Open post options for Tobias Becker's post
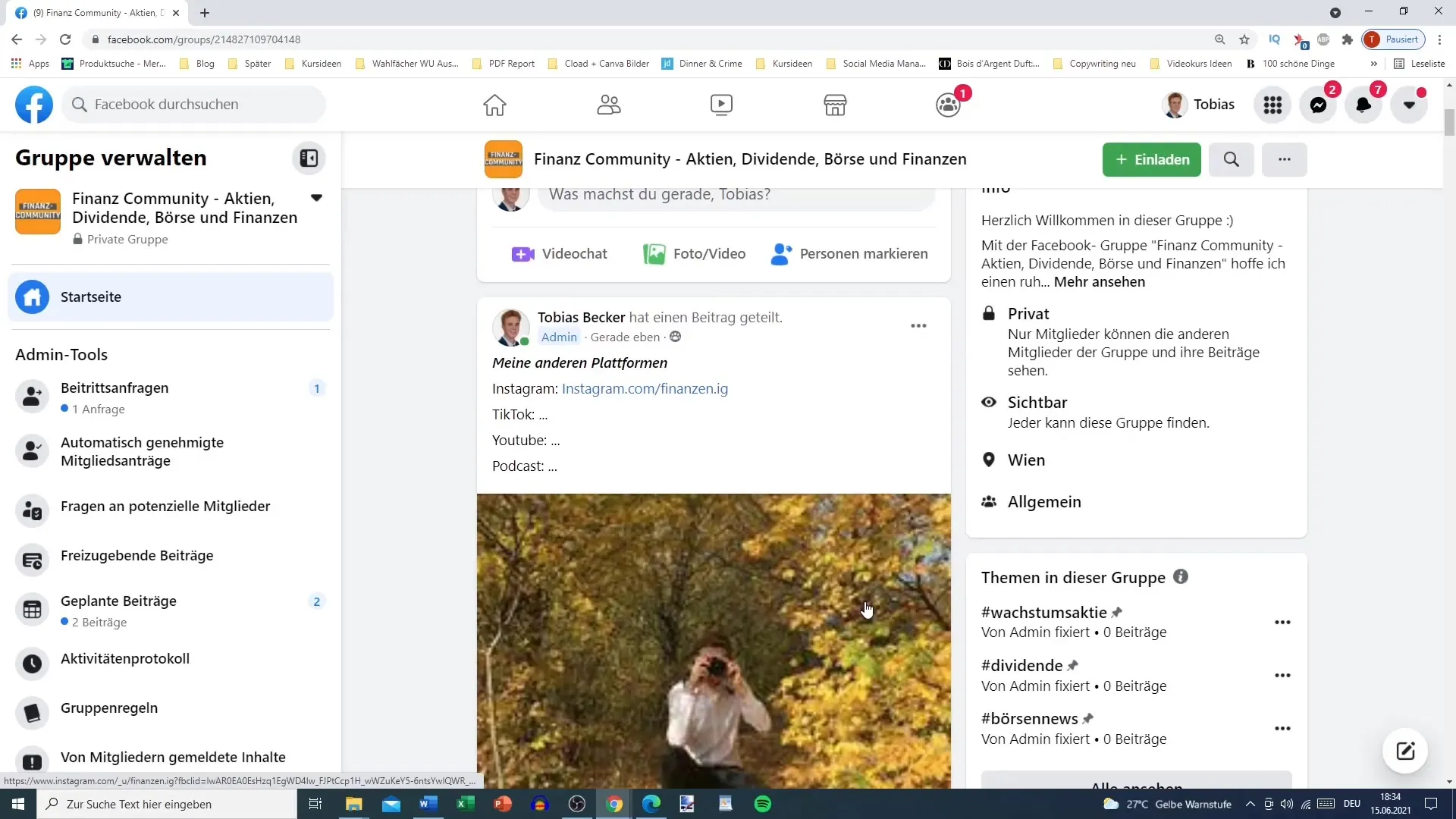 918,326
